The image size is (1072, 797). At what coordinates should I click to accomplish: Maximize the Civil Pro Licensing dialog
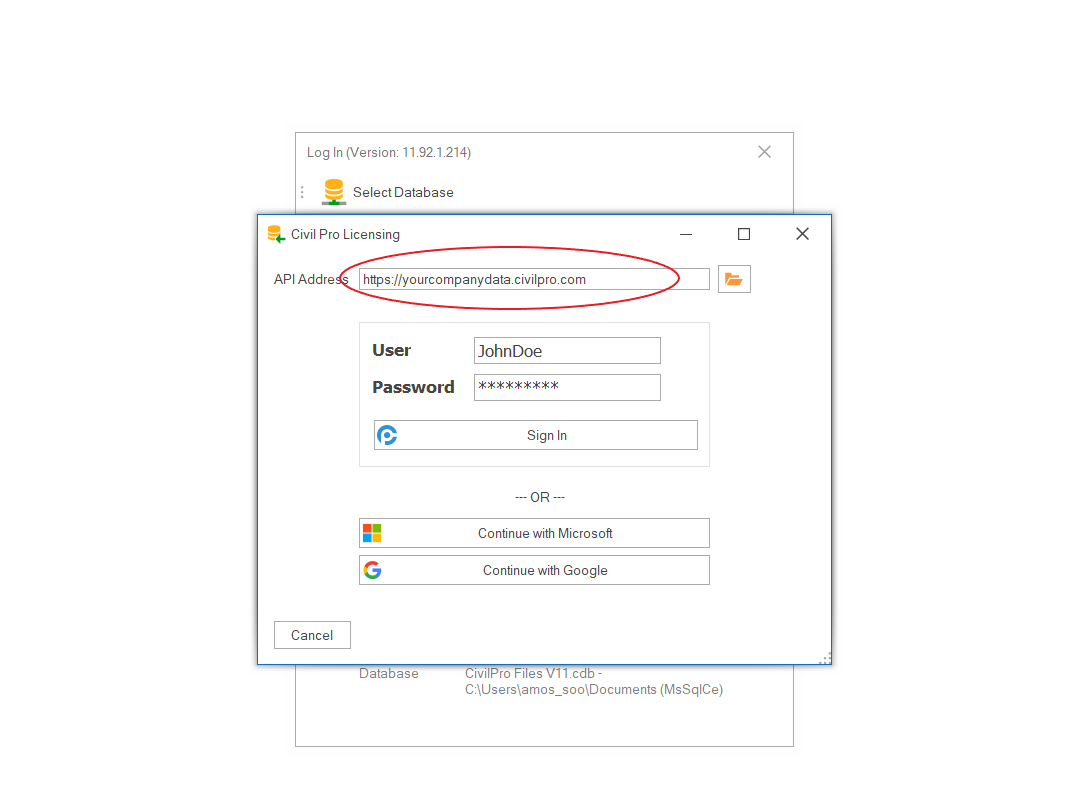[x=744, y=234]
